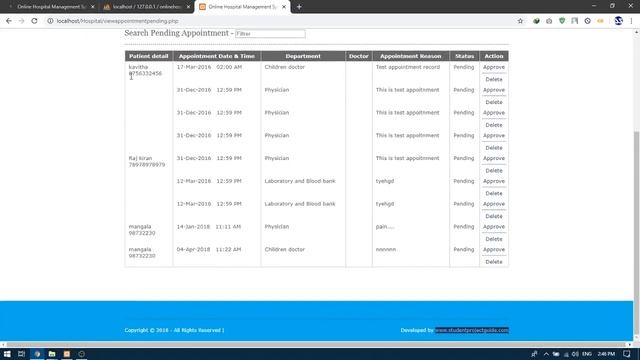Open the www.studentprojectguide.com developer link
The width and height of the screenshot is (640, 360).
[x=471, y=330]
